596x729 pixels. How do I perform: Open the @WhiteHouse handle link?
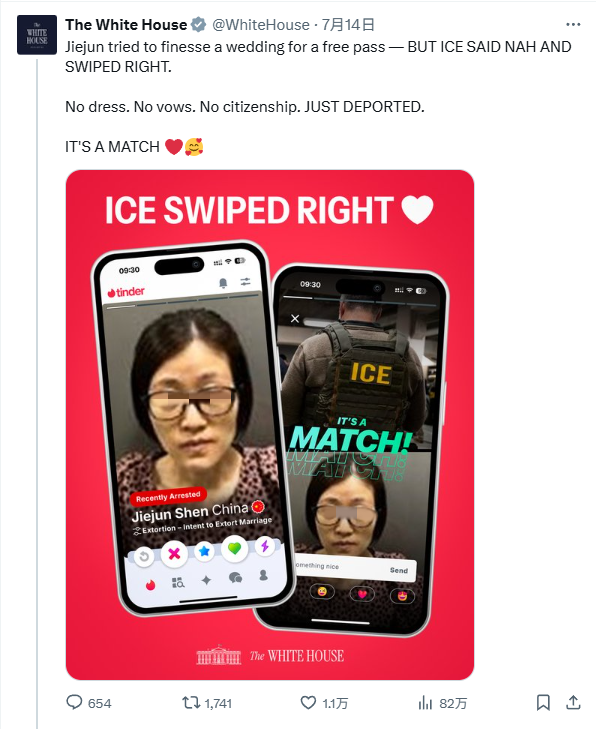261,25
